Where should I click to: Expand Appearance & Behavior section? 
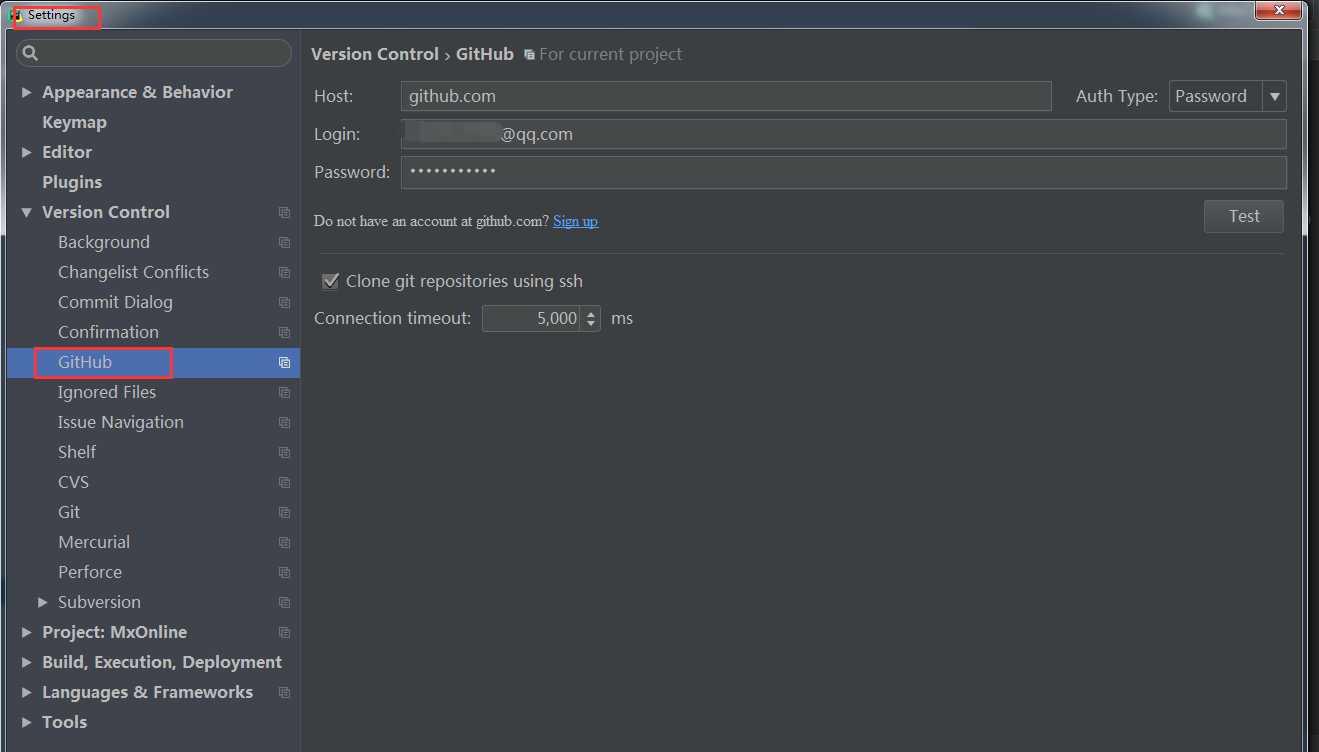tap(27, 92)
